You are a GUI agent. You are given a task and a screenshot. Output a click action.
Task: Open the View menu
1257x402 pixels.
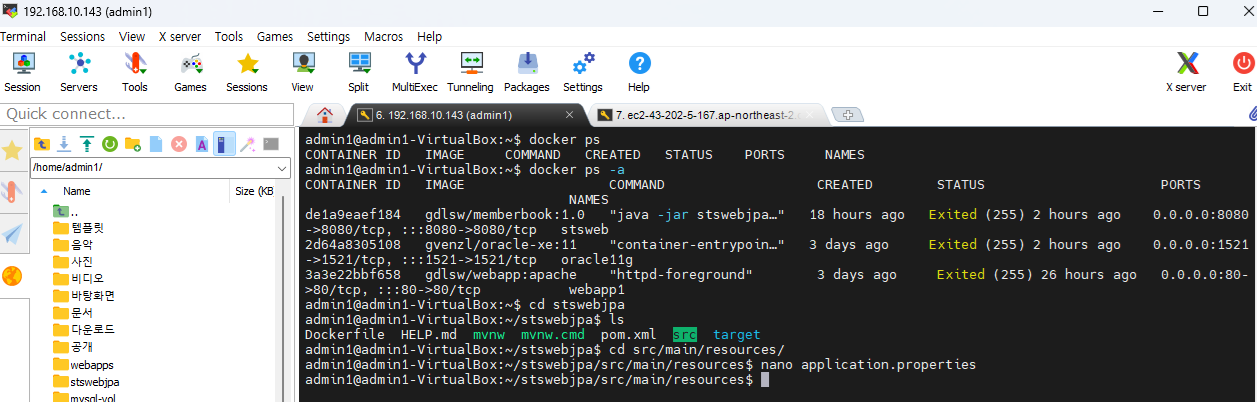(x=132, y=36)
